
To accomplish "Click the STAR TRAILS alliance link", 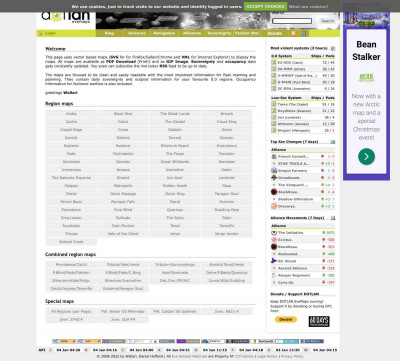I will coord(294,164).
